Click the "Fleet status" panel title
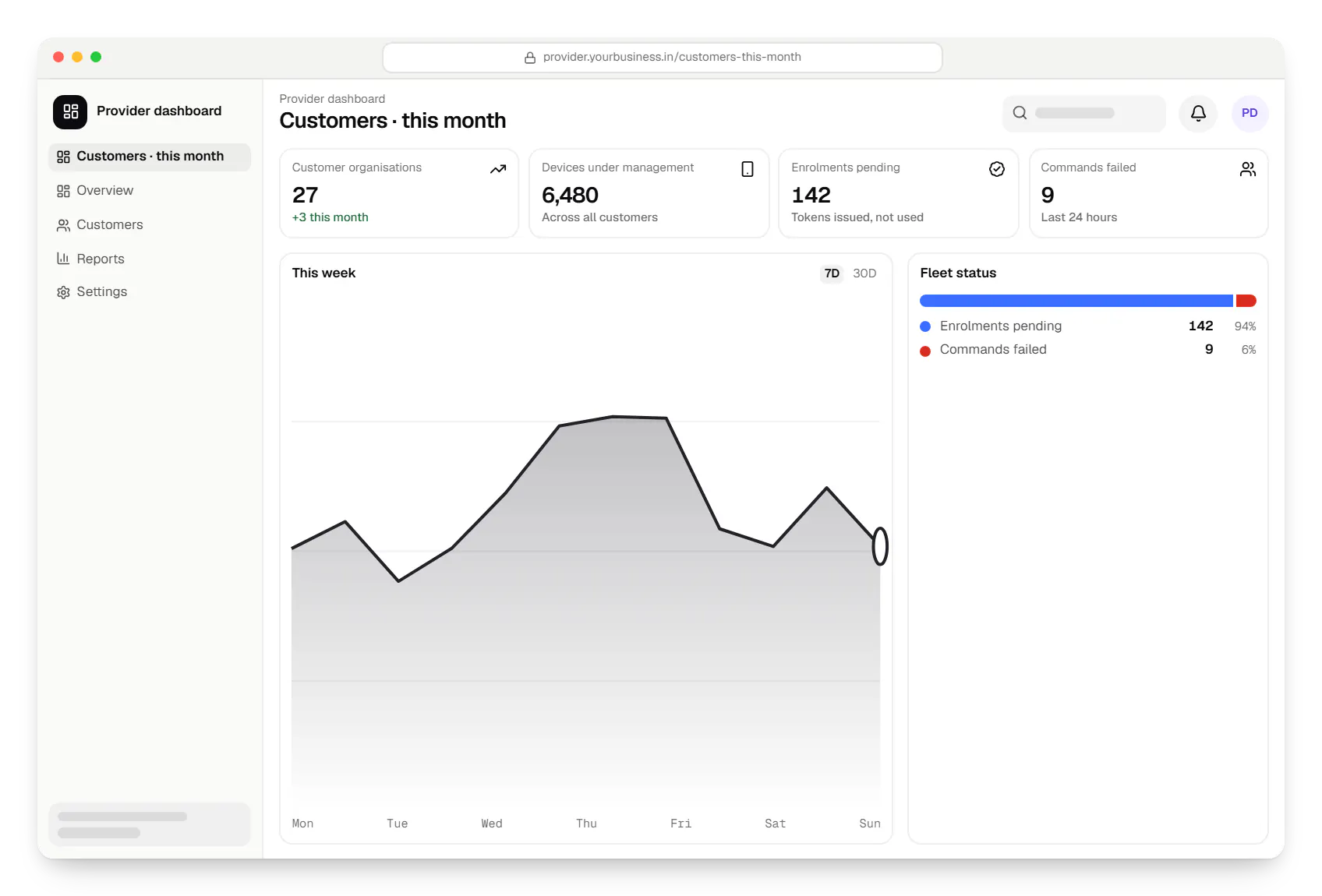The width and height of the screenshot is (1322, 896). coord(958,273)
